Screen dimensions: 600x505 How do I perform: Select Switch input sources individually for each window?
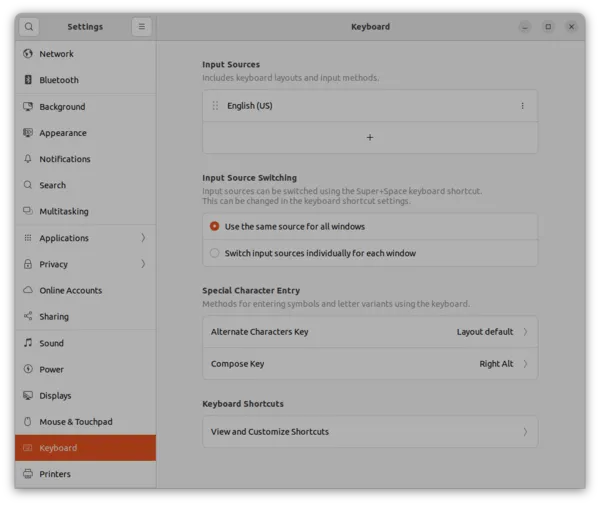[x=214, y=253]
